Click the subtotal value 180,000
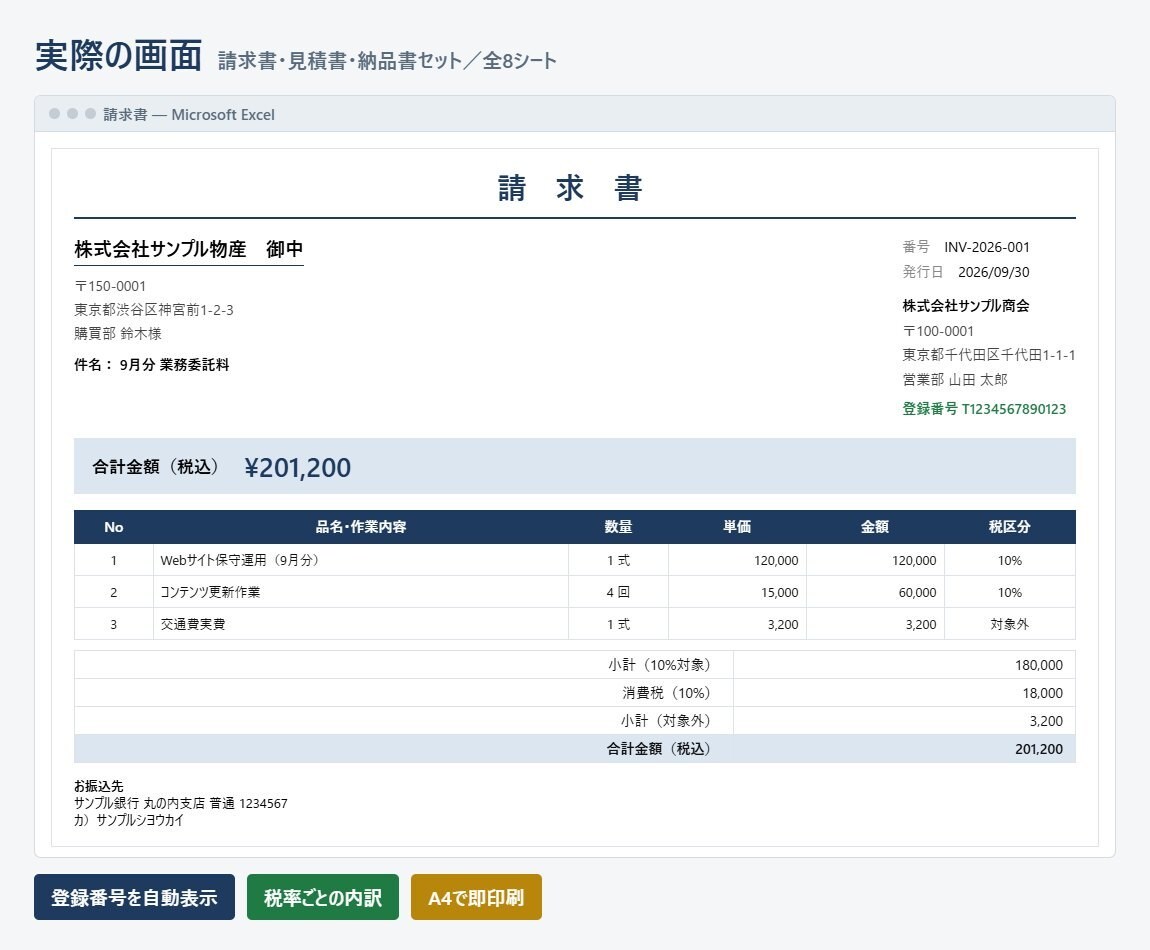This screenshot has width=1150, height=950. (1039, 665)
